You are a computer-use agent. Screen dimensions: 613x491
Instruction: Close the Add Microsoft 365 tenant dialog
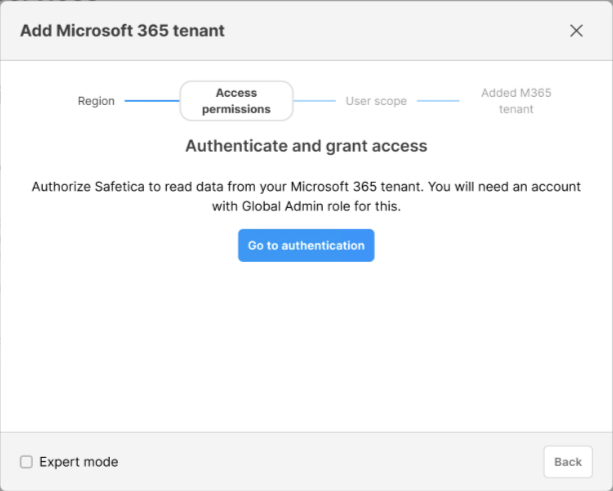576,30
